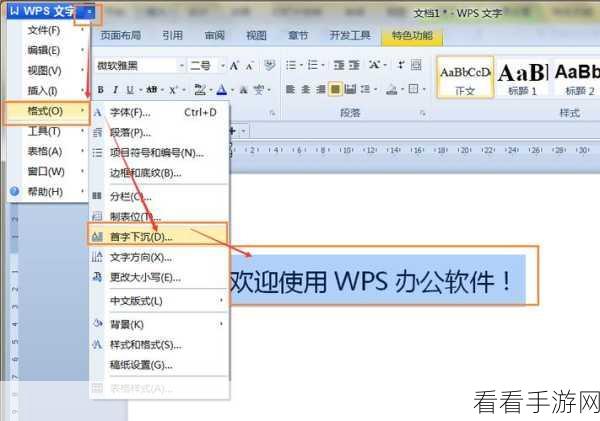The height and width of the screenshot is (421, 600).
Task: Click the bullet list icon
Action: (291, 65)
